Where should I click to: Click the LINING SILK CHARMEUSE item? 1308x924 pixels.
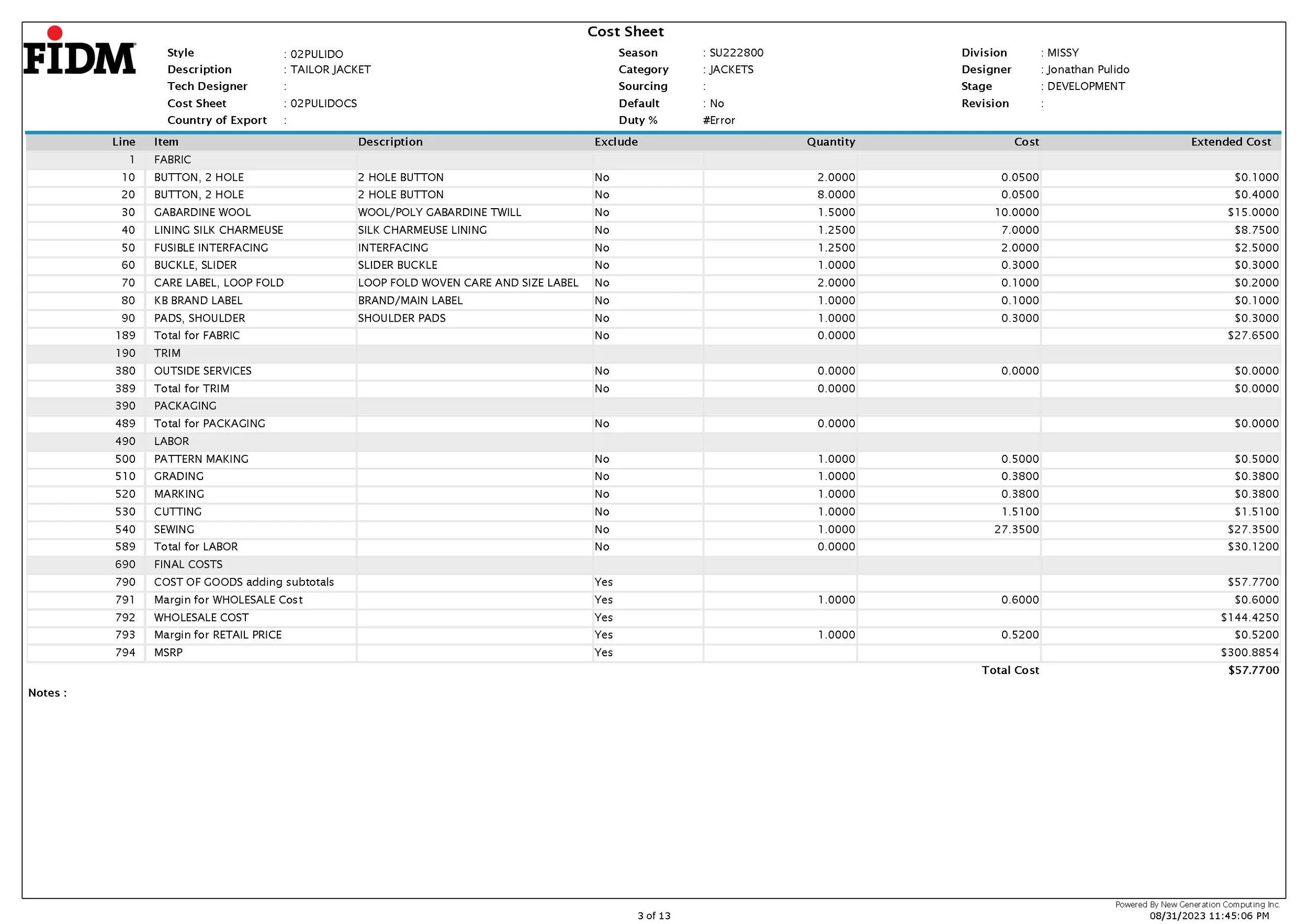tap(218, 230)
